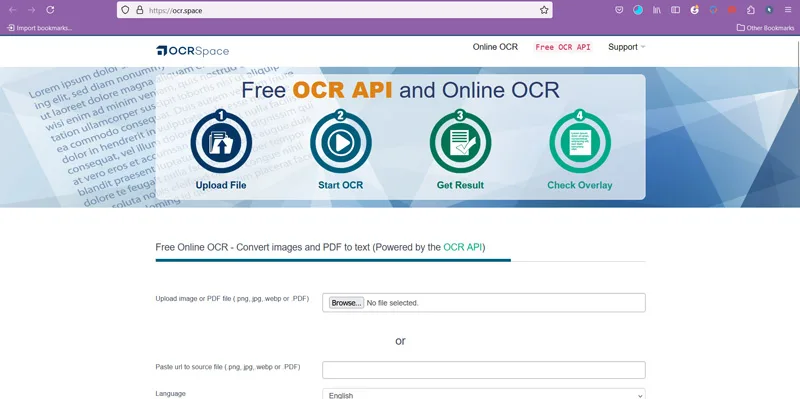Screen dimensions: 800x399
Task: Click the address bar showing ocr.space
Action: (335, 10)
